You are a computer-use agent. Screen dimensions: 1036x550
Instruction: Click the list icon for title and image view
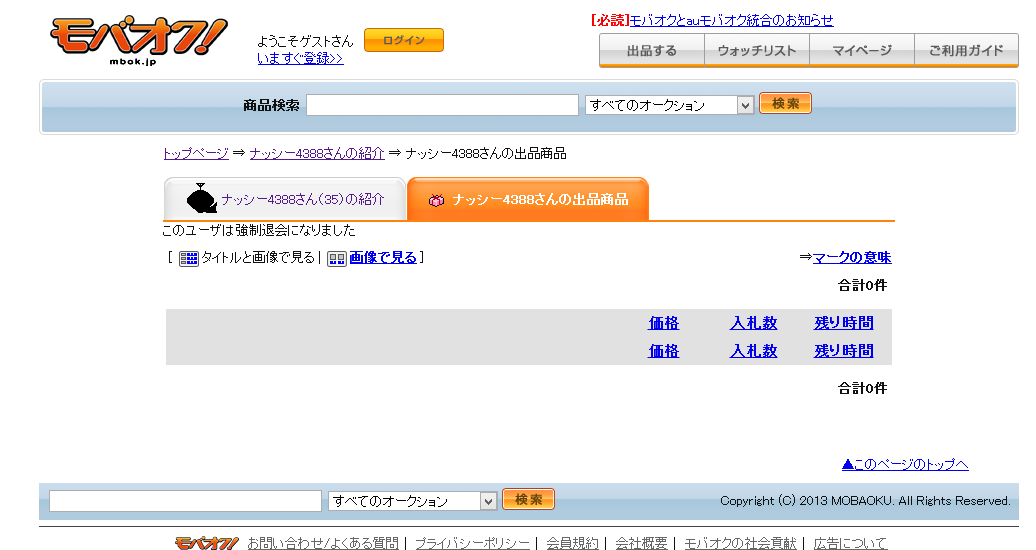point(189,259)
